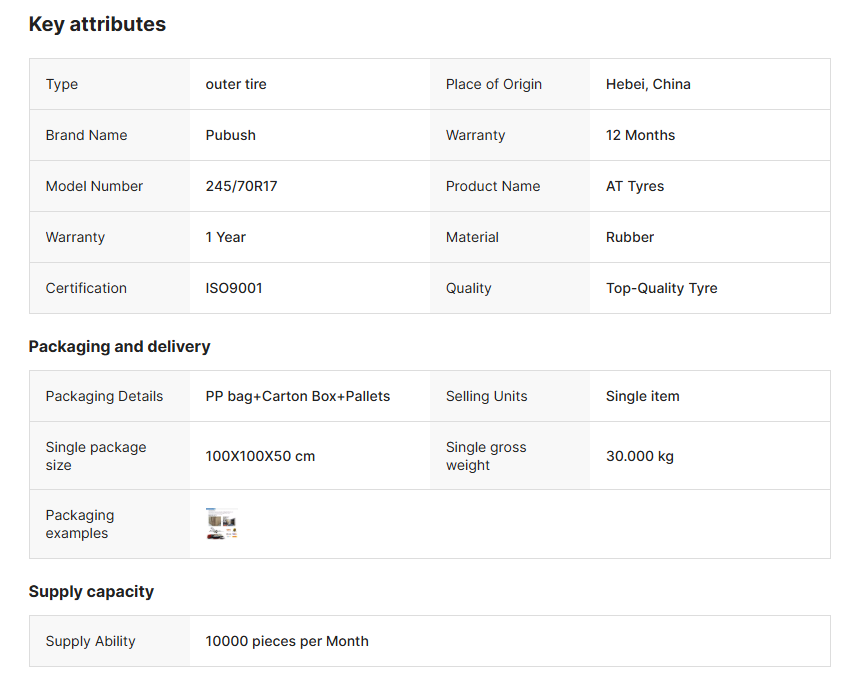Click the AT Tyres product name value
This screenshot has width=861, height=681.
[634, 186]
